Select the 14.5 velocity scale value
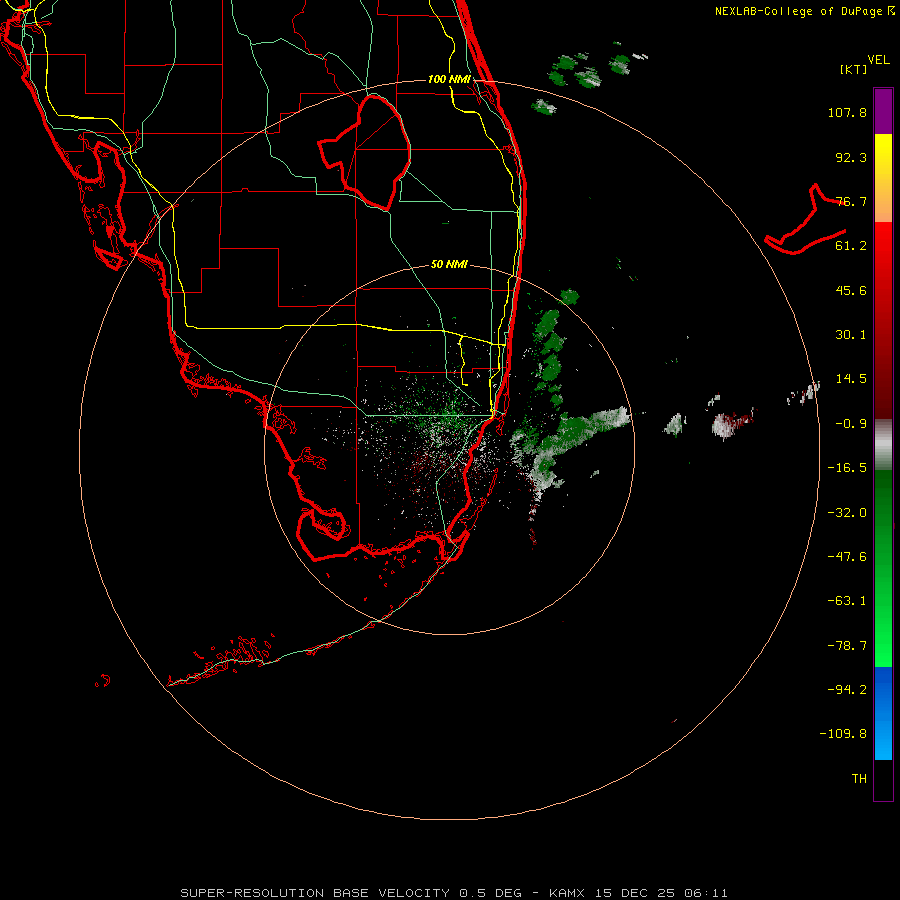Viewport: 900px width, 900px height. (x=851, y=379)
